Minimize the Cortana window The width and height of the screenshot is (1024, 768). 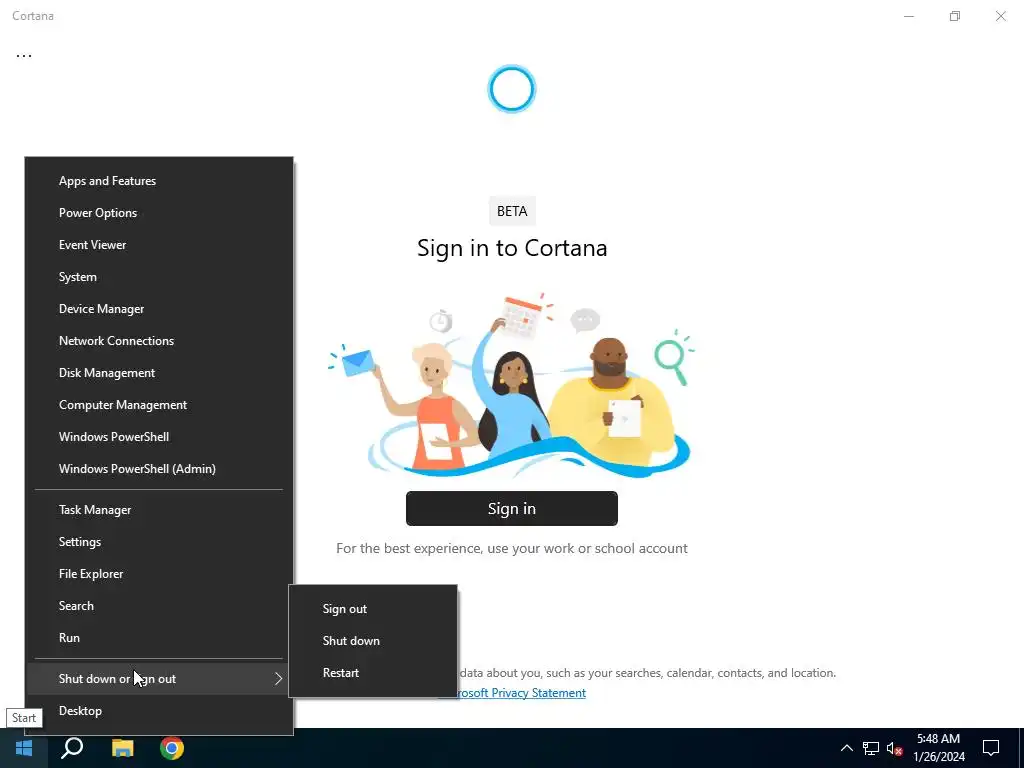[x=909, y=16]
